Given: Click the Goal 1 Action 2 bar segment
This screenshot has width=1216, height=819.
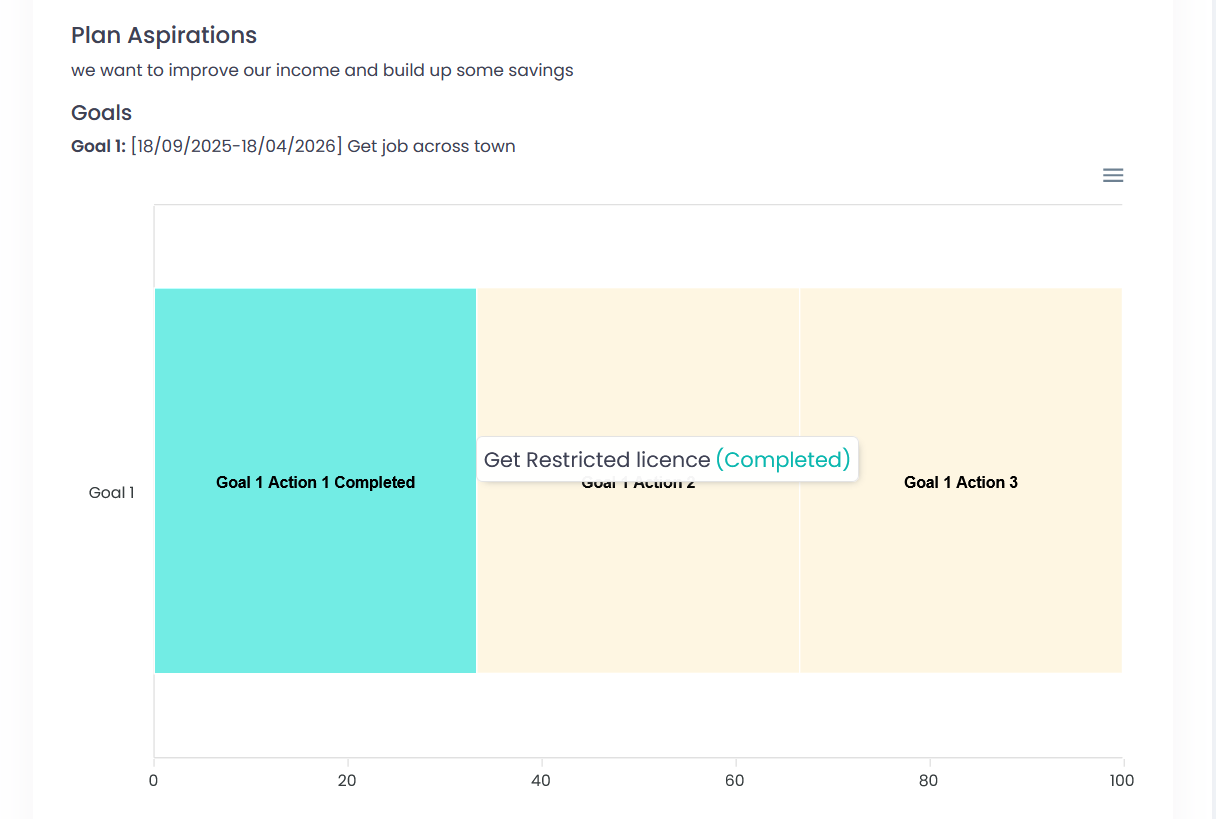Looking at the screenshot, I should (x=638, y=560).
